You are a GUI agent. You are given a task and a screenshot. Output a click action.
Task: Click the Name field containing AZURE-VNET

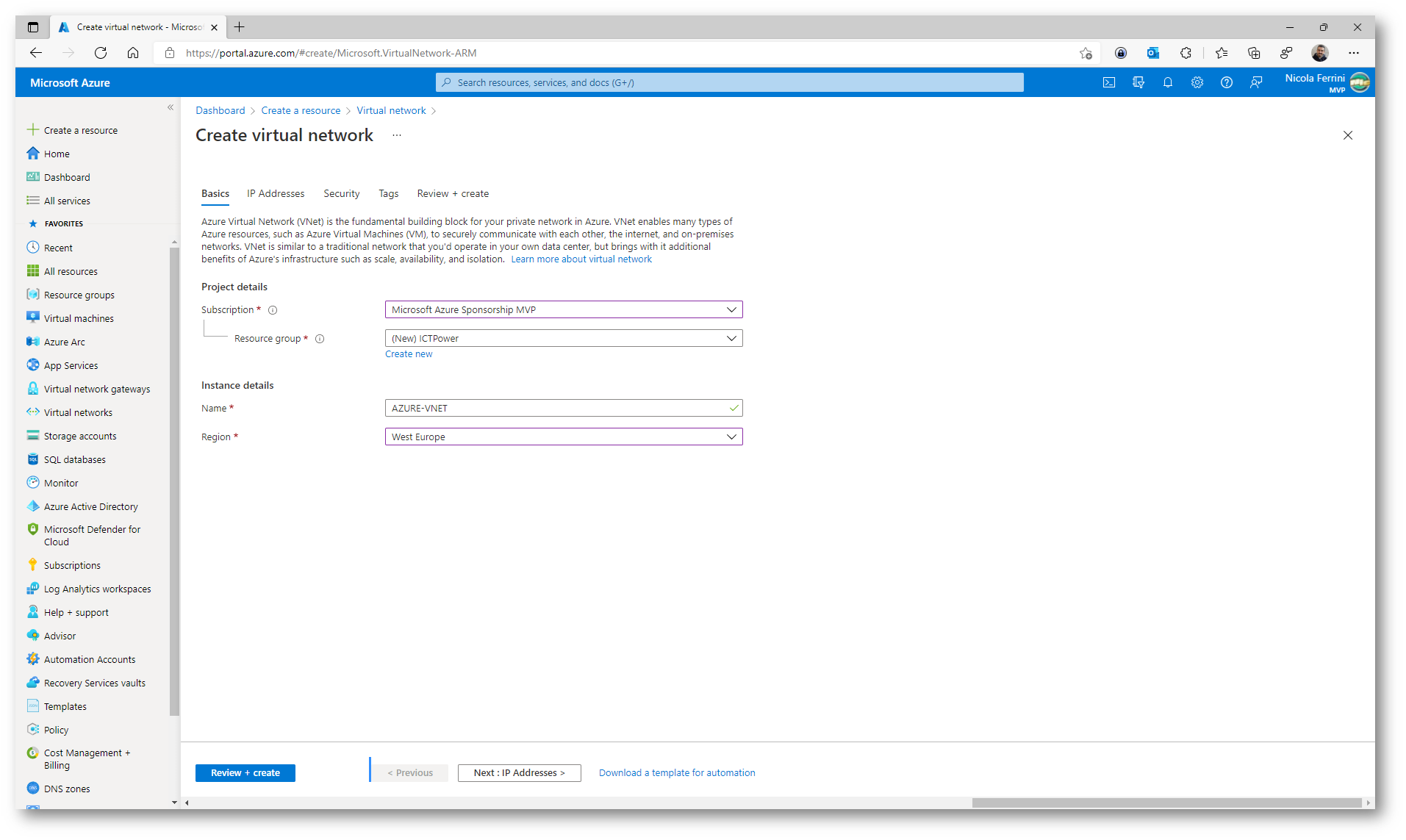tap(564, 408)
